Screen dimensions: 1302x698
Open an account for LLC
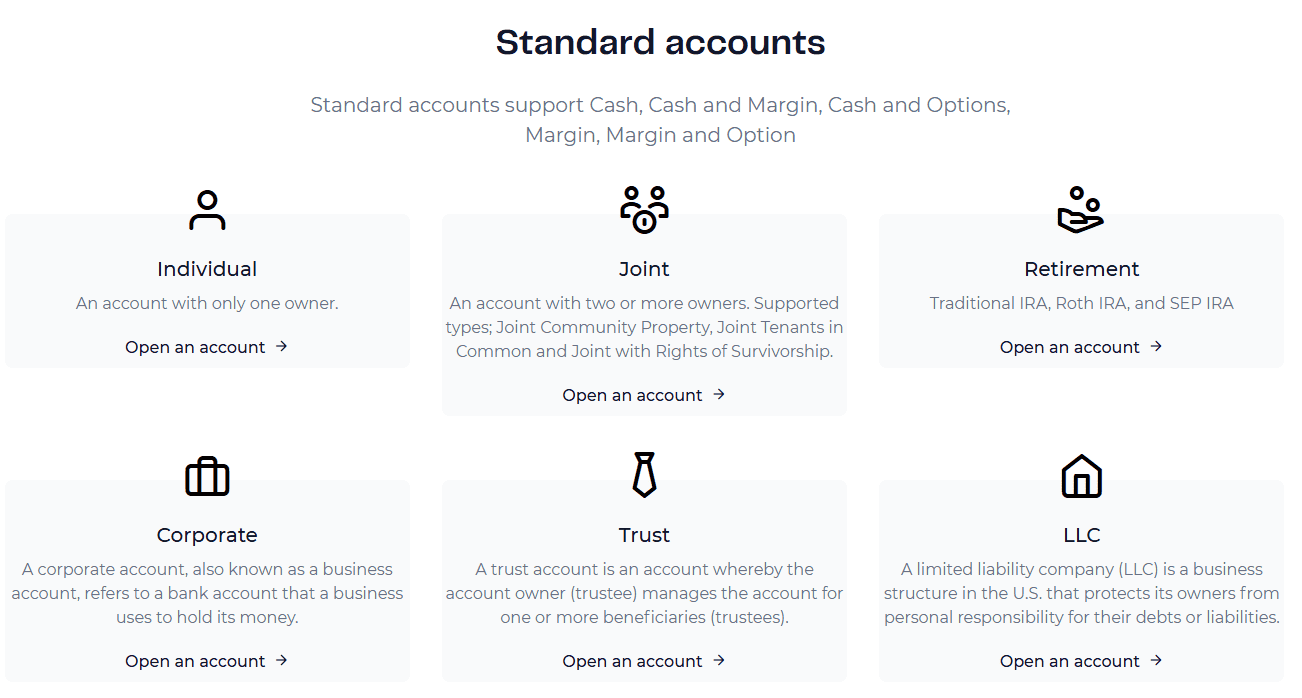coord(1070,661)
